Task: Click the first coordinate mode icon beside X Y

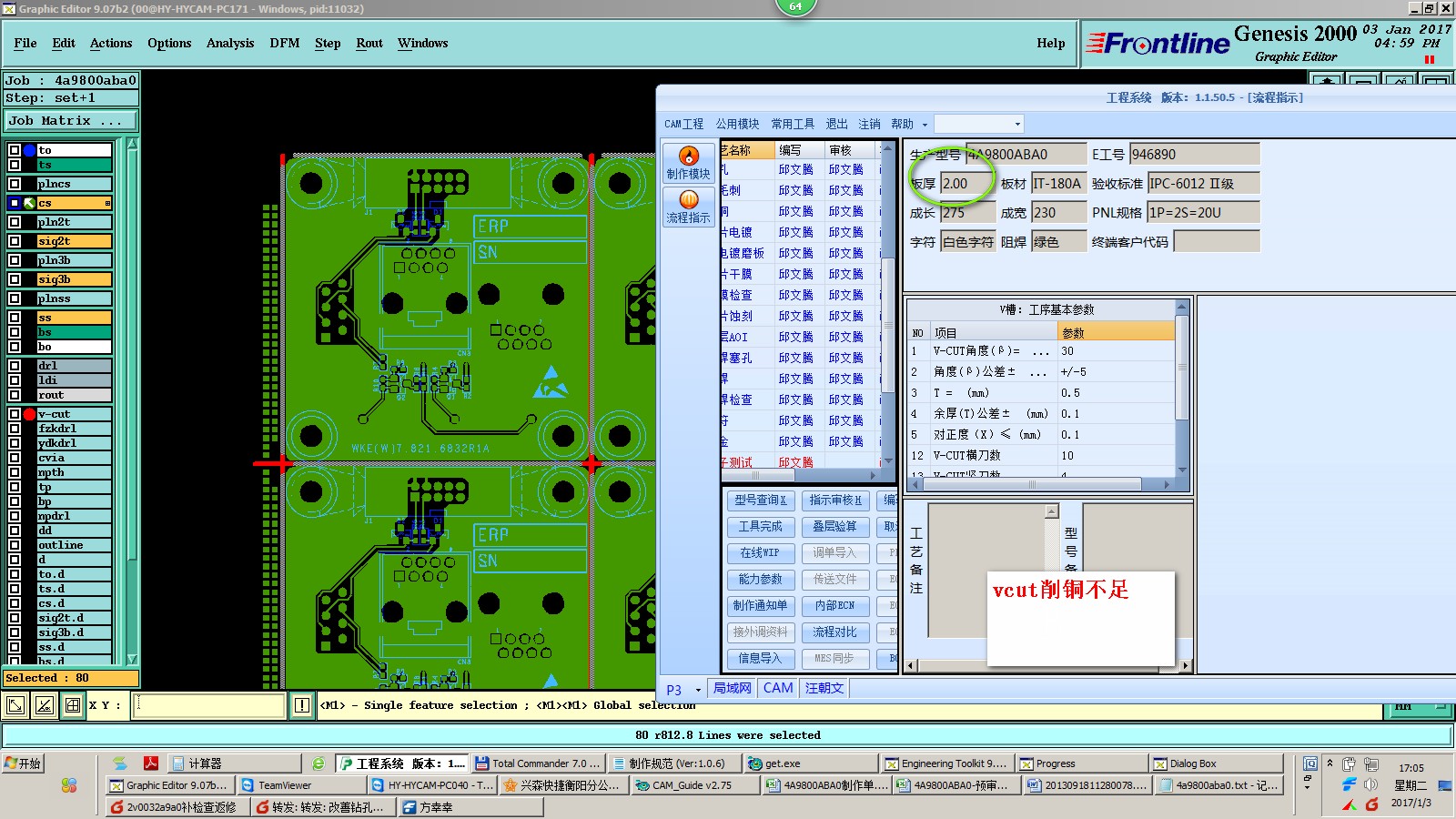Action: [x=15, y=704]
